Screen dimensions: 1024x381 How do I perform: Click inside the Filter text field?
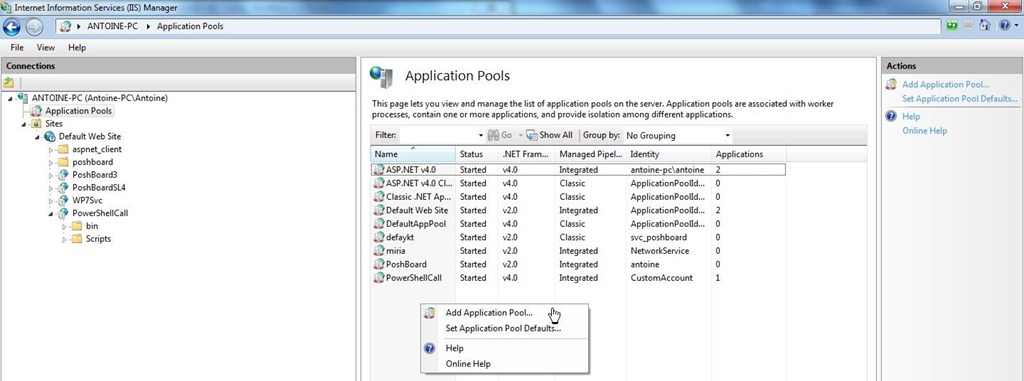438,135
